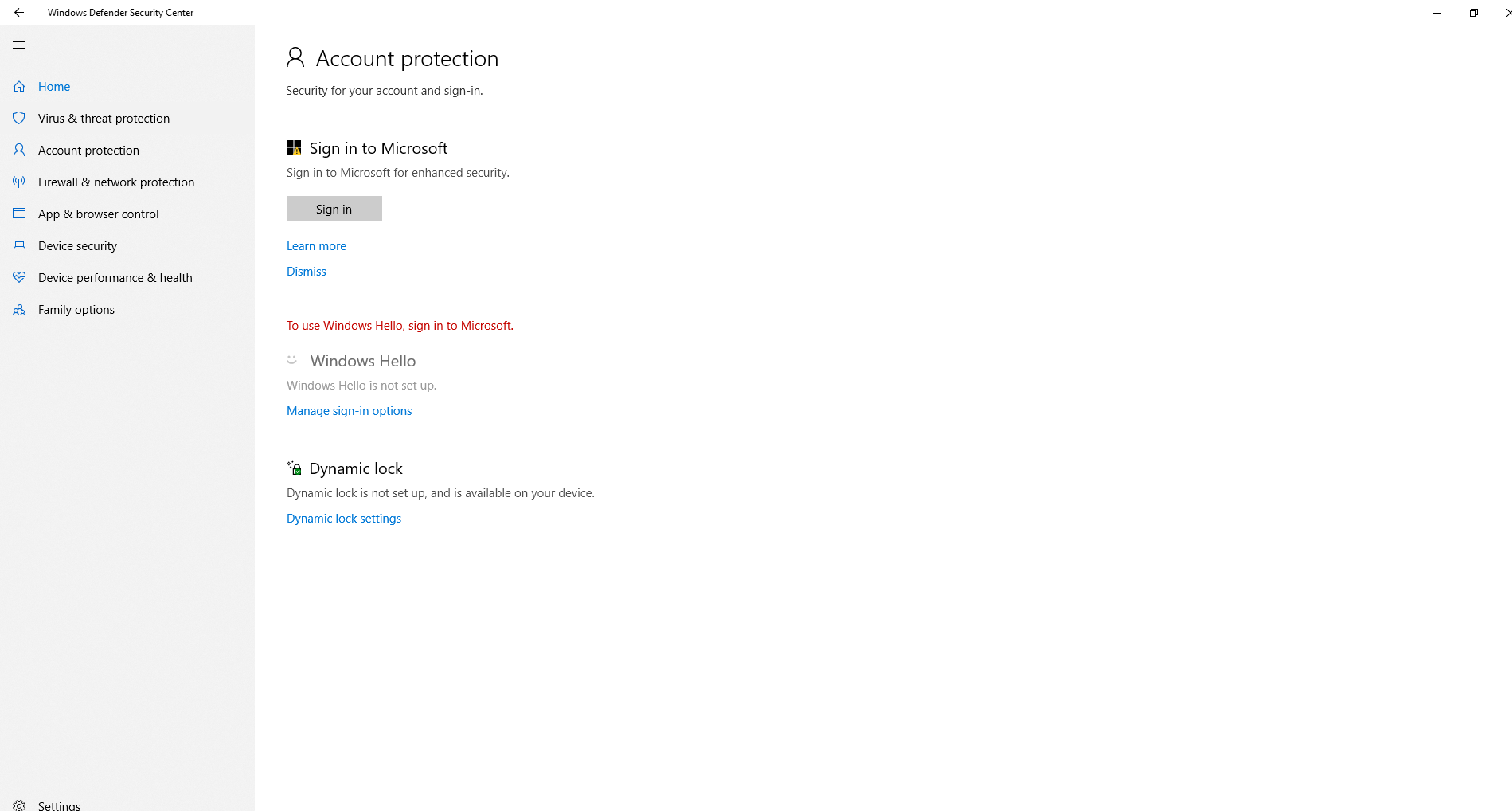Restore down the window
The image size is (1512, 811).
click(1474, 13)
